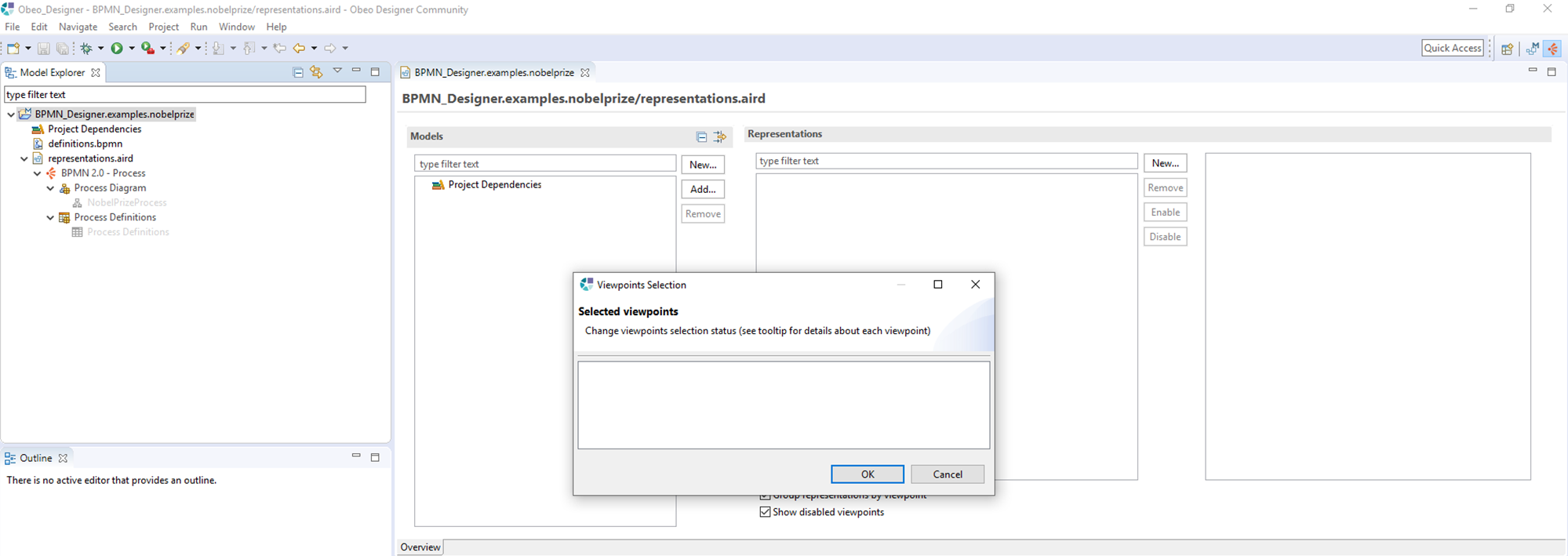Click the yellow Back arrow icon
Viewport: 1568px width, 556px height.
pos(299,49)
